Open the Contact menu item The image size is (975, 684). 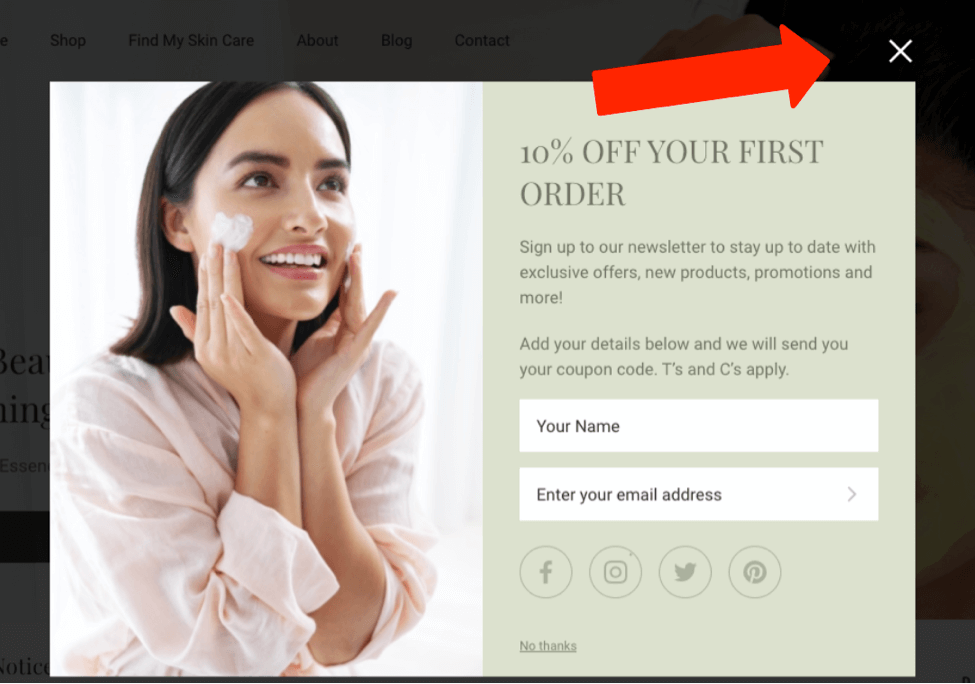(482, 40)
